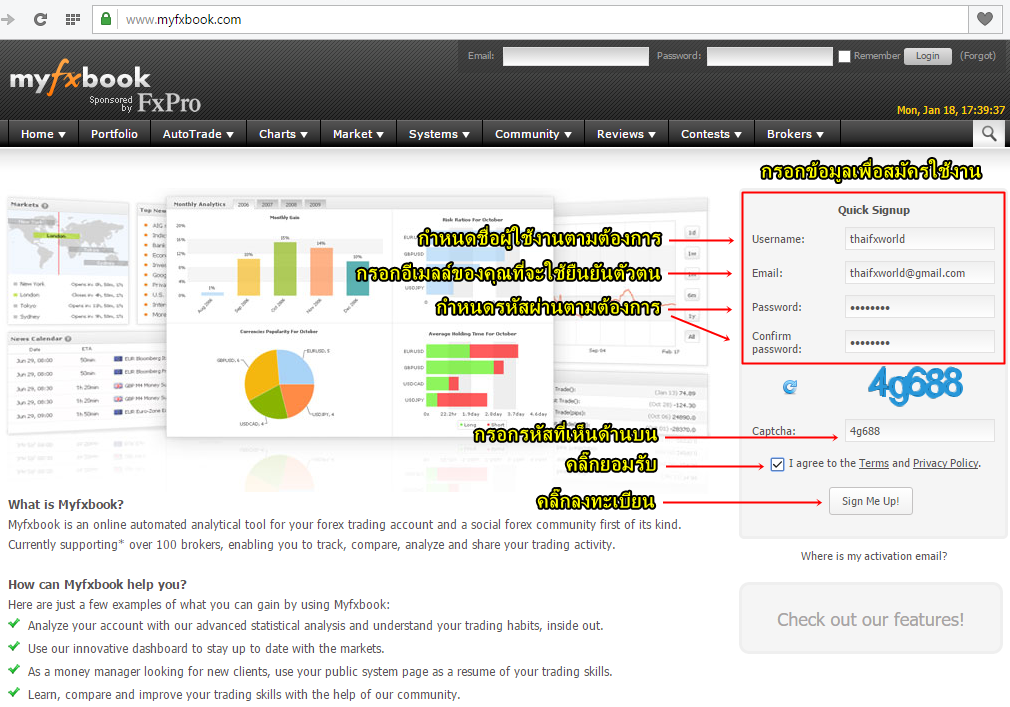Viewport: 1010px width, 707px height.
Task: Click How can Myfxbook help you heading
Action: (x=97, y=585)
